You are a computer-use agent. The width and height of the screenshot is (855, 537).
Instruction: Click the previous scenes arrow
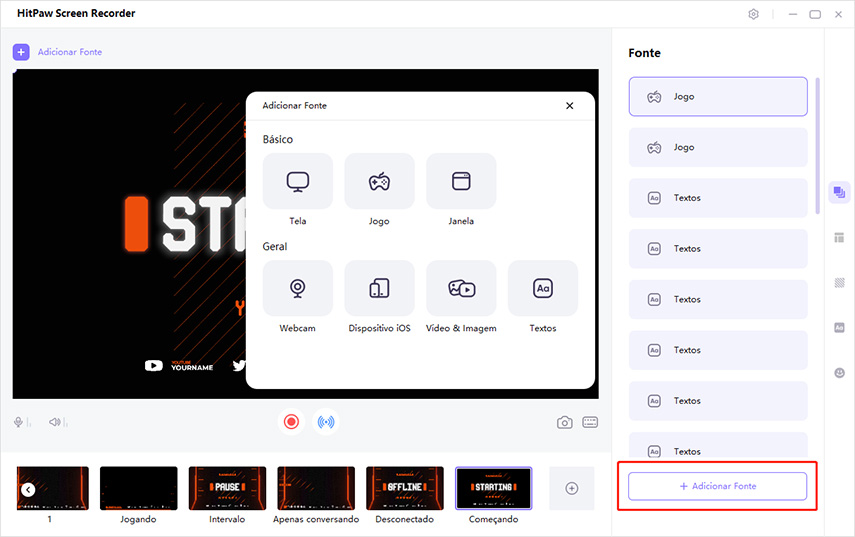[x=28, y=490]
